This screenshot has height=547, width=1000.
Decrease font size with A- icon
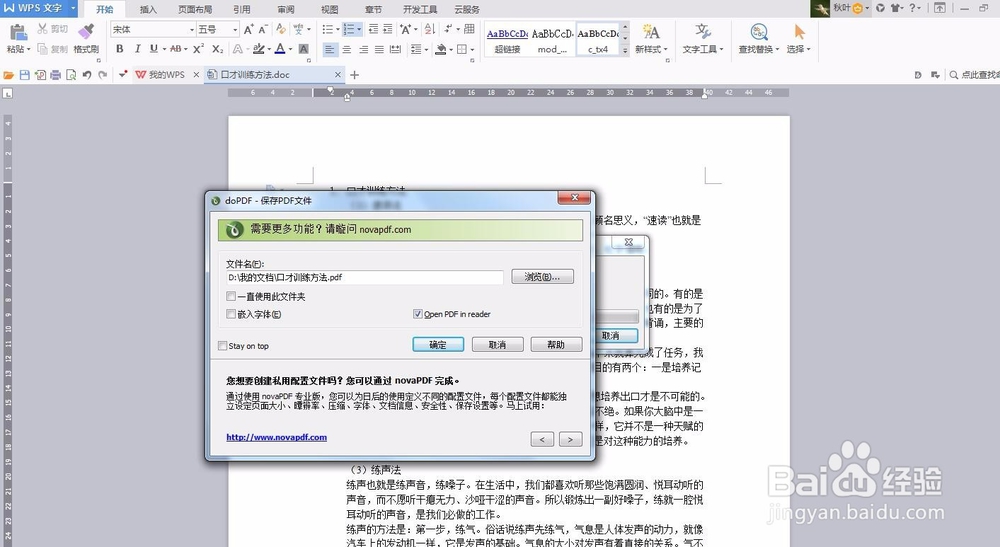263,29
